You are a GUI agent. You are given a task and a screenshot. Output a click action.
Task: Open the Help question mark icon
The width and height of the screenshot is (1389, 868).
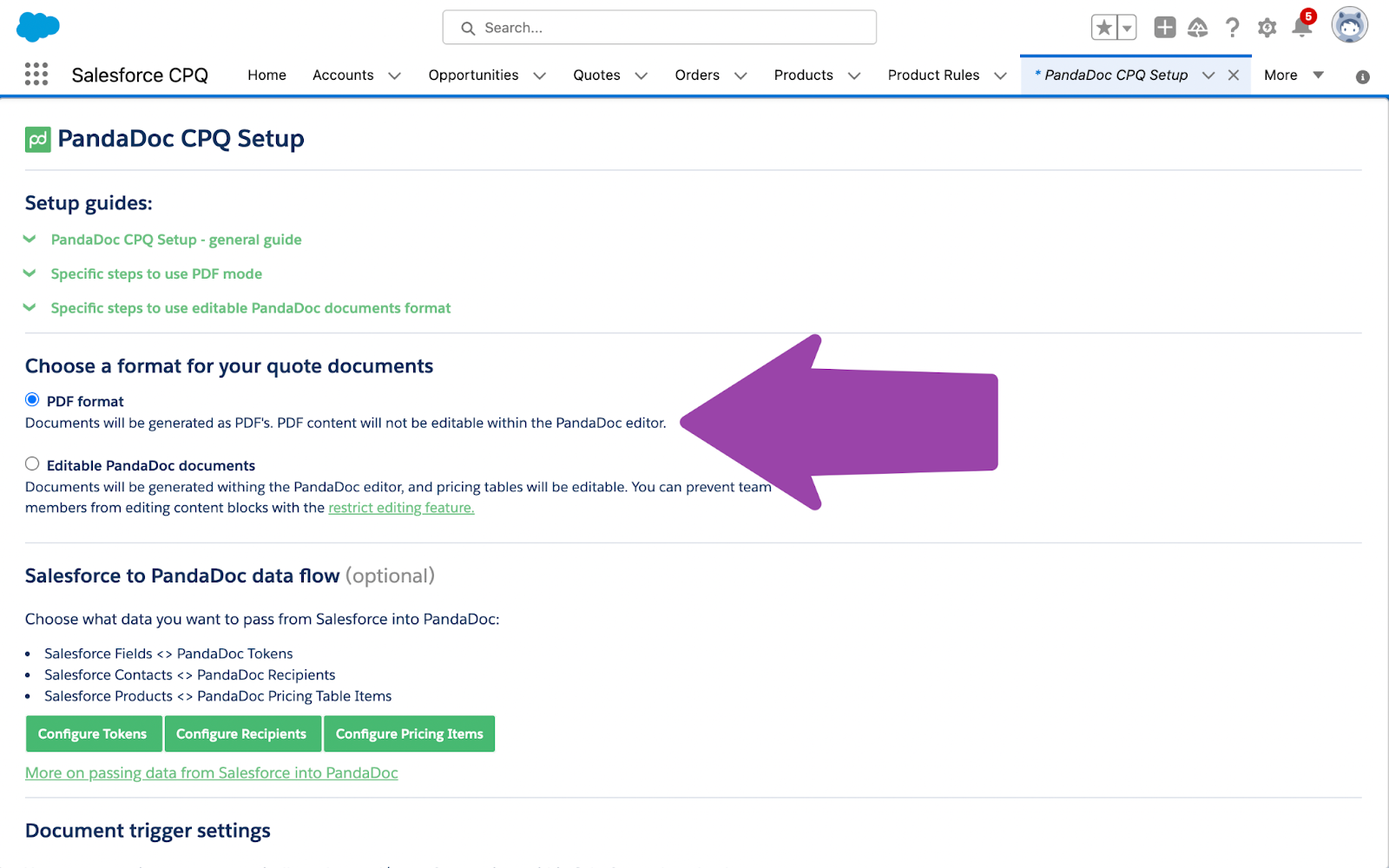point(1233,28)
